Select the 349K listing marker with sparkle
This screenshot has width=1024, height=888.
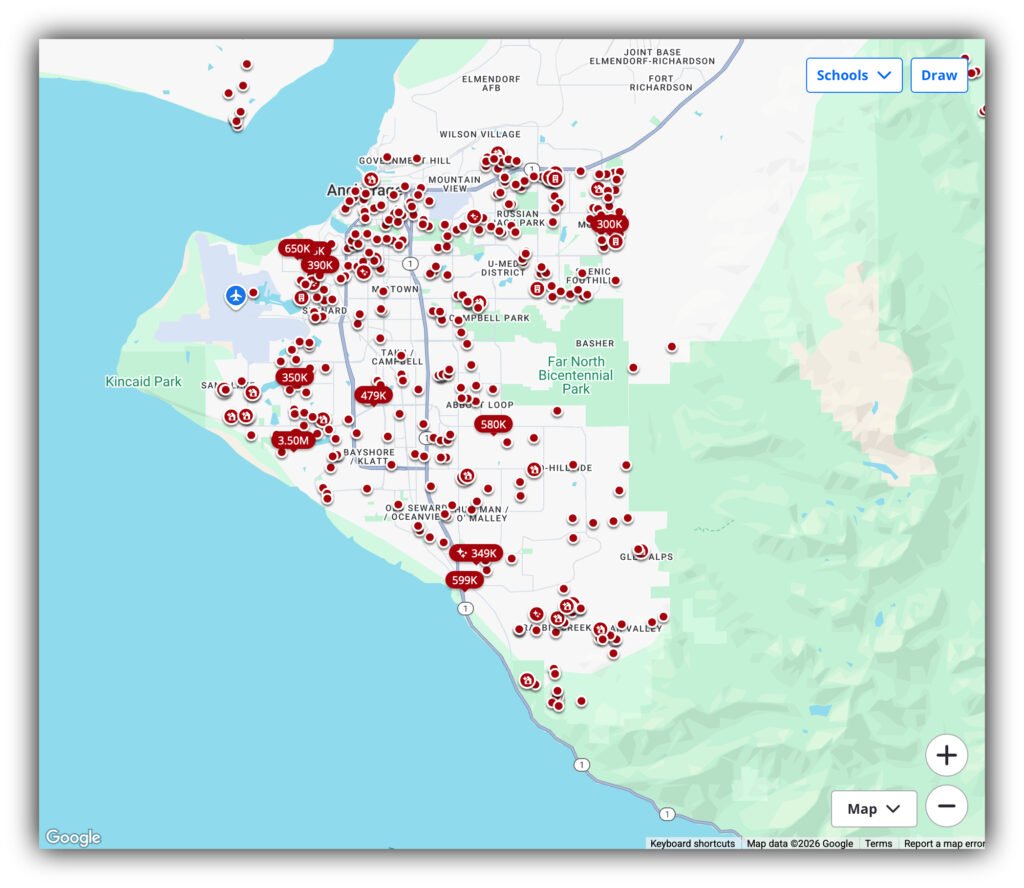pyautogui.click(x=476, y=553)
